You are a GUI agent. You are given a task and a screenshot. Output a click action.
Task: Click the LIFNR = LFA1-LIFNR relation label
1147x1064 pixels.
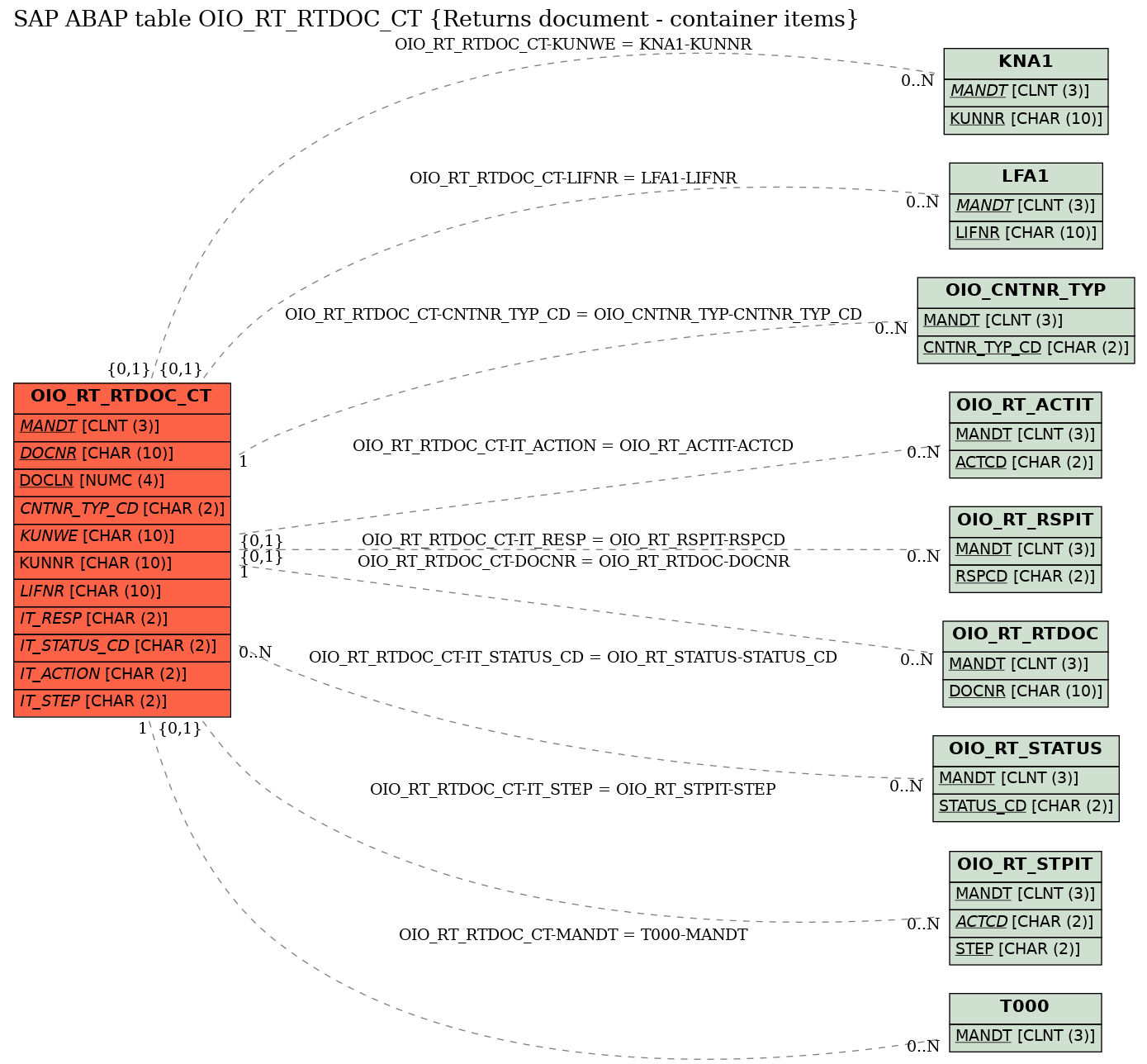pos(573,178)
